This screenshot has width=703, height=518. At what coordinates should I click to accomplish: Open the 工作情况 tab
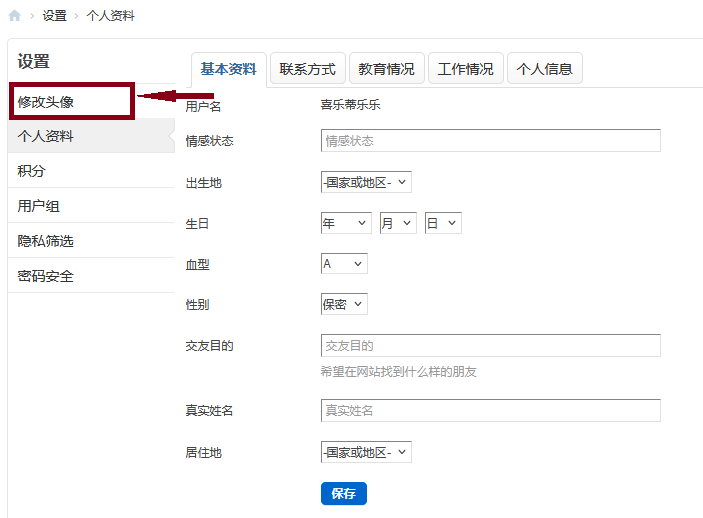pyautogui.click(x=465, y=69)
